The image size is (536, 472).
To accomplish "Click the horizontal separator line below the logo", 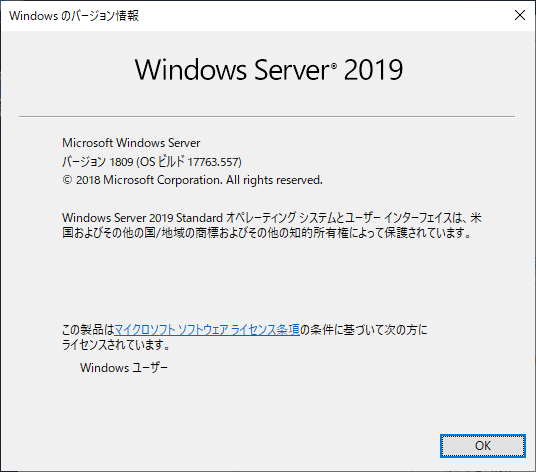I will (267, 116).
